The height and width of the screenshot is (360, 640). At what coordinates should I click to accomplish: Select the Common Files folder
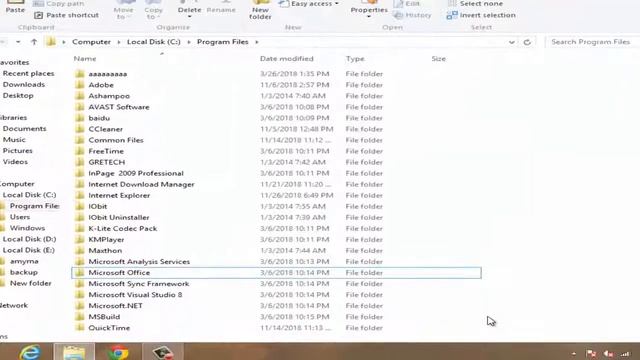pyautogui.click(x=116, y=140)
